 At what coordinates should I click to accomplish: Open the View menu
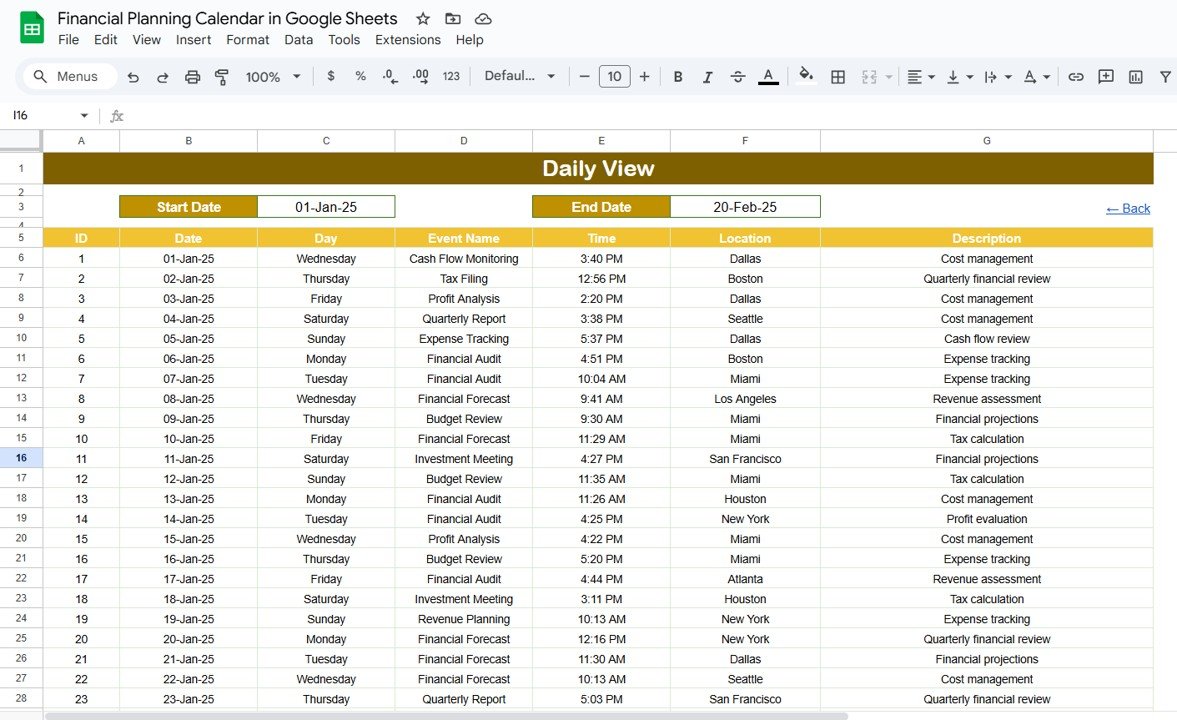(146, 40)
